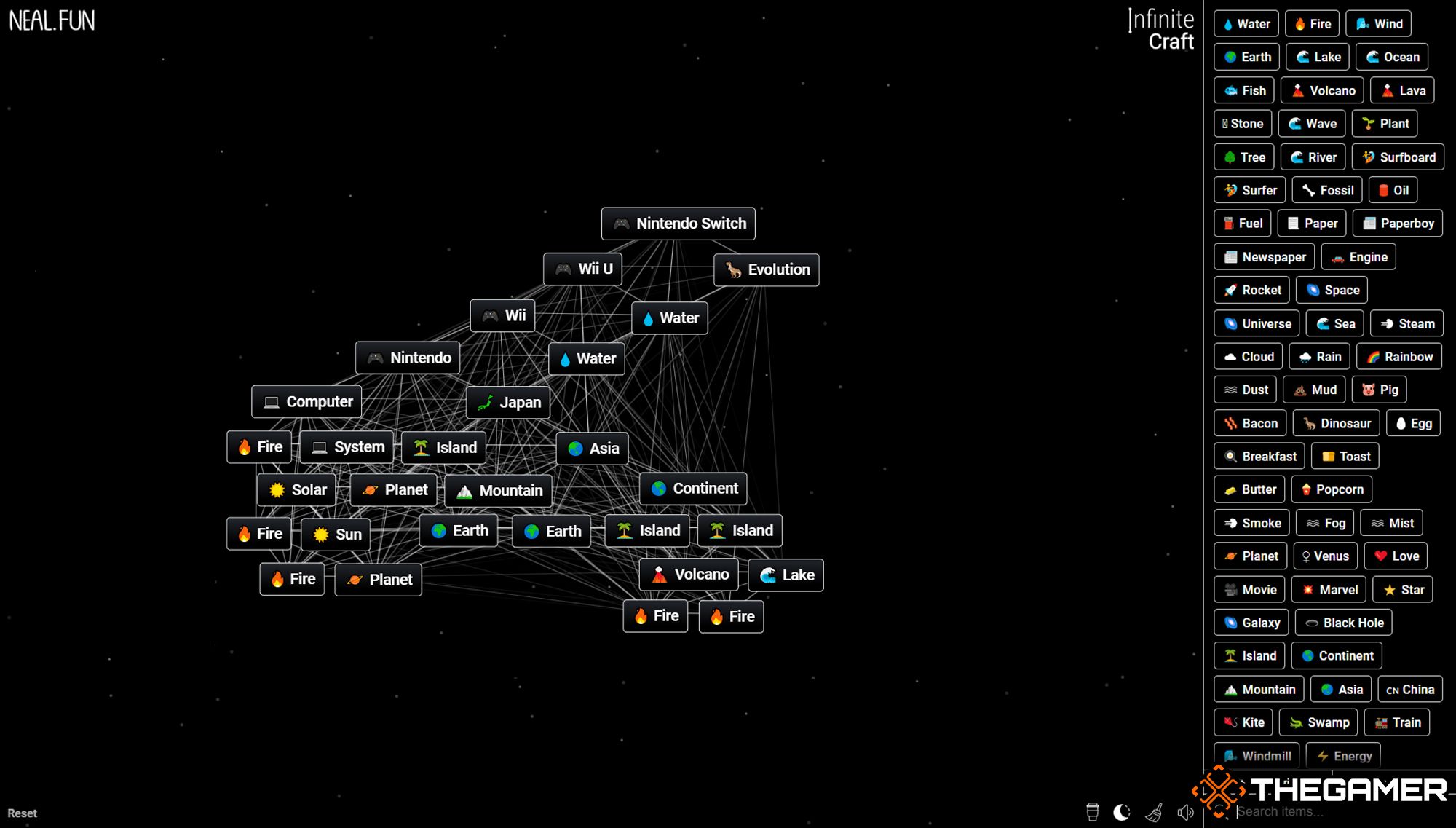Select the Rainbow item in sidebar
Screen dimensions: 1456x828
click(x=1399, y=357)
